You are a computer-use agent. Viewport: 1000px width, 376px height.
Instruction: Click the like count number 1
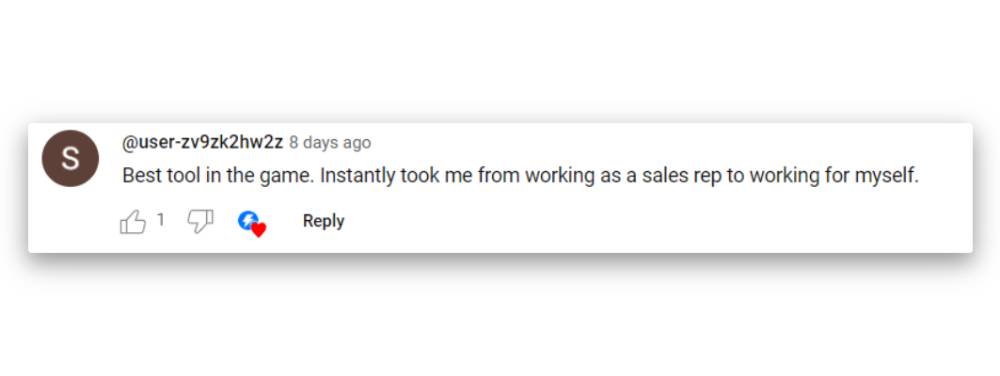(x=161, y=220)
